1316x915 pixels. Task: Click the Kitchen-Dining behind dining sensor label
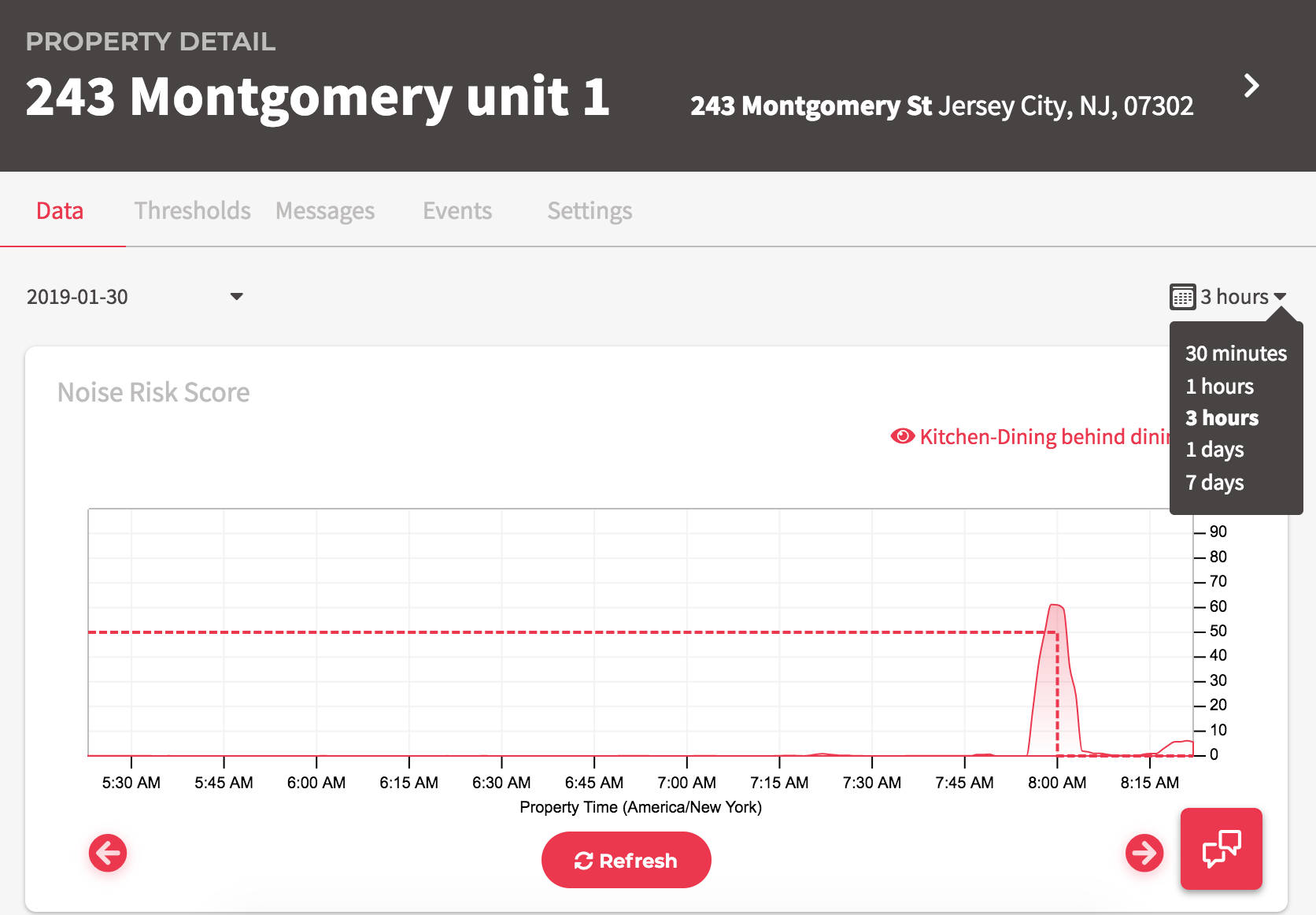(x=1044, y=437)
